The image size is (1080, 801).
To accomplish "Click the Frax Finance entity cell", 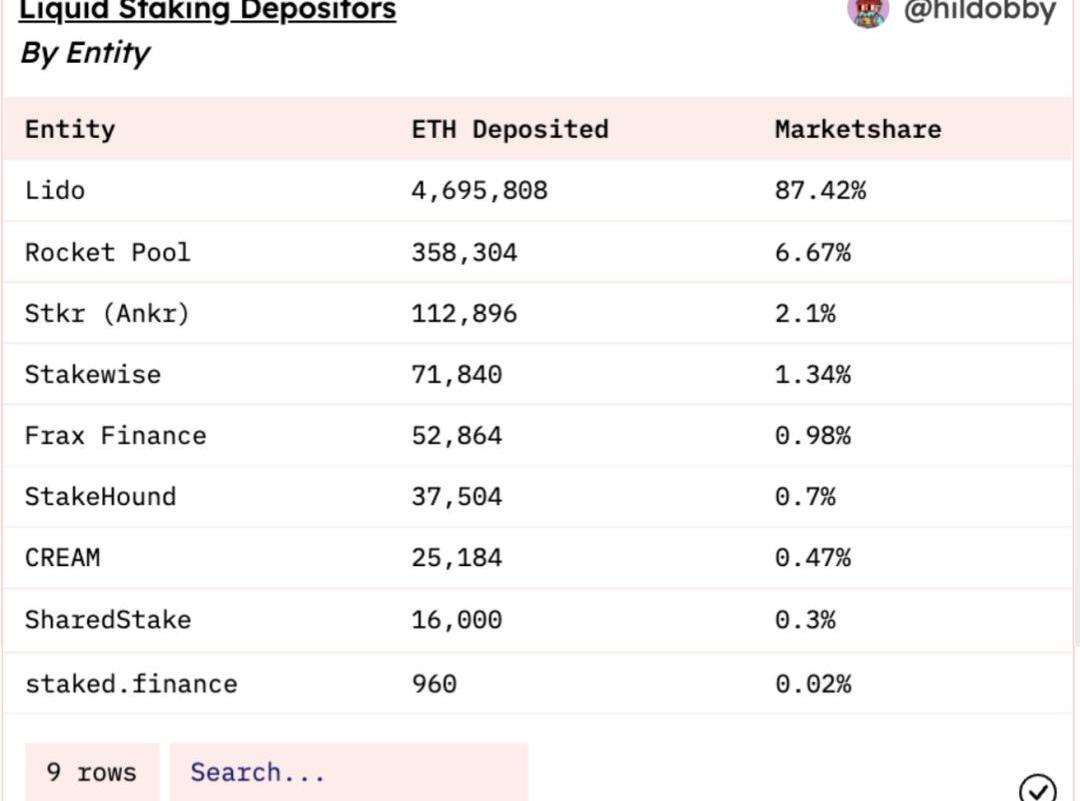I will tap(115, 435).
